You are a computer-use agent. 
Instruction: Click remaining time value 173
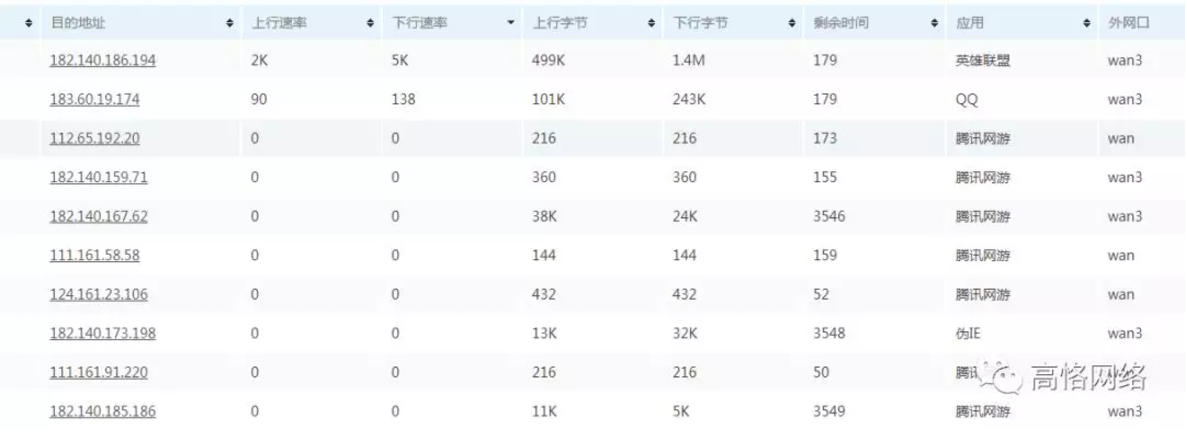825,139
